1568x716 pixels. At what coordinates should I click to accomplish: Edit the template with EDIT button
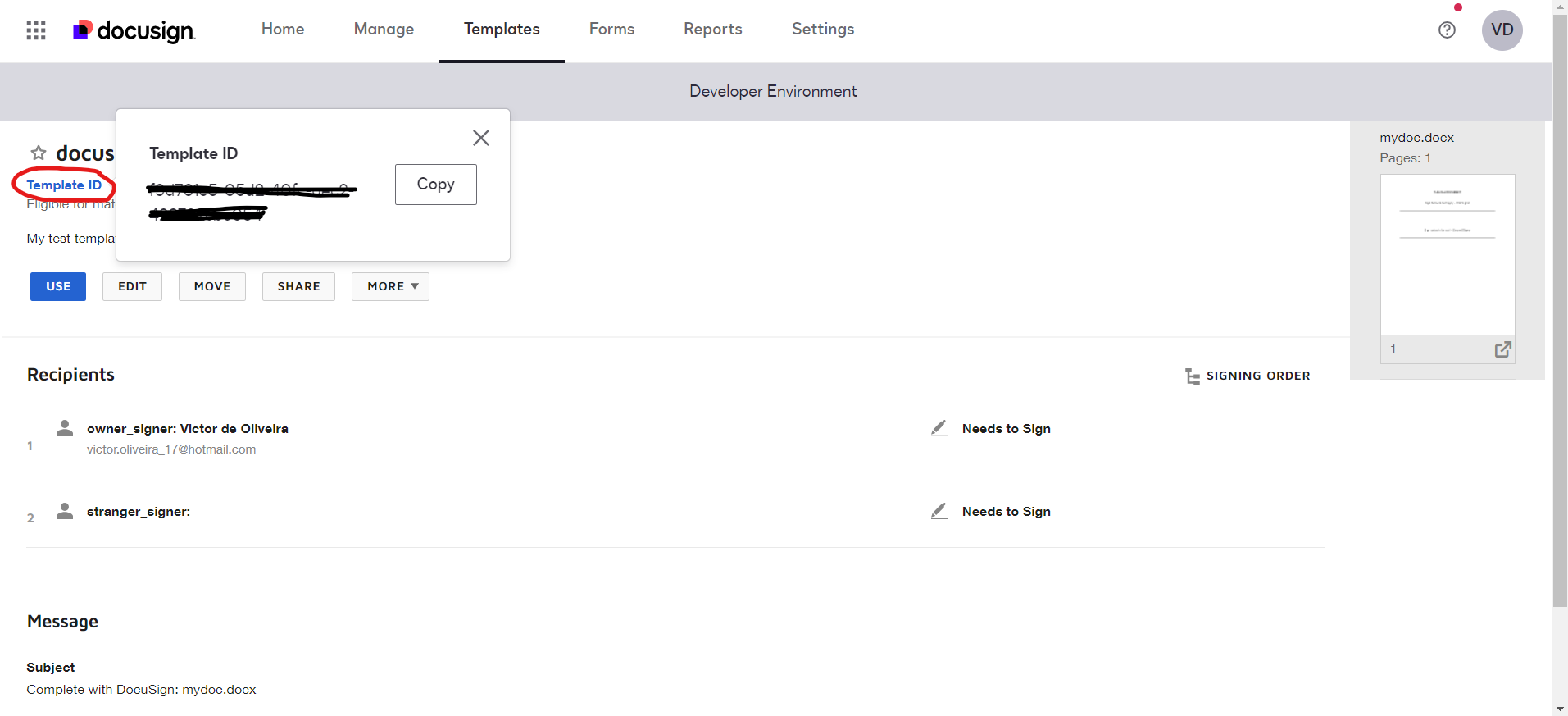click(x=132, y=286)
